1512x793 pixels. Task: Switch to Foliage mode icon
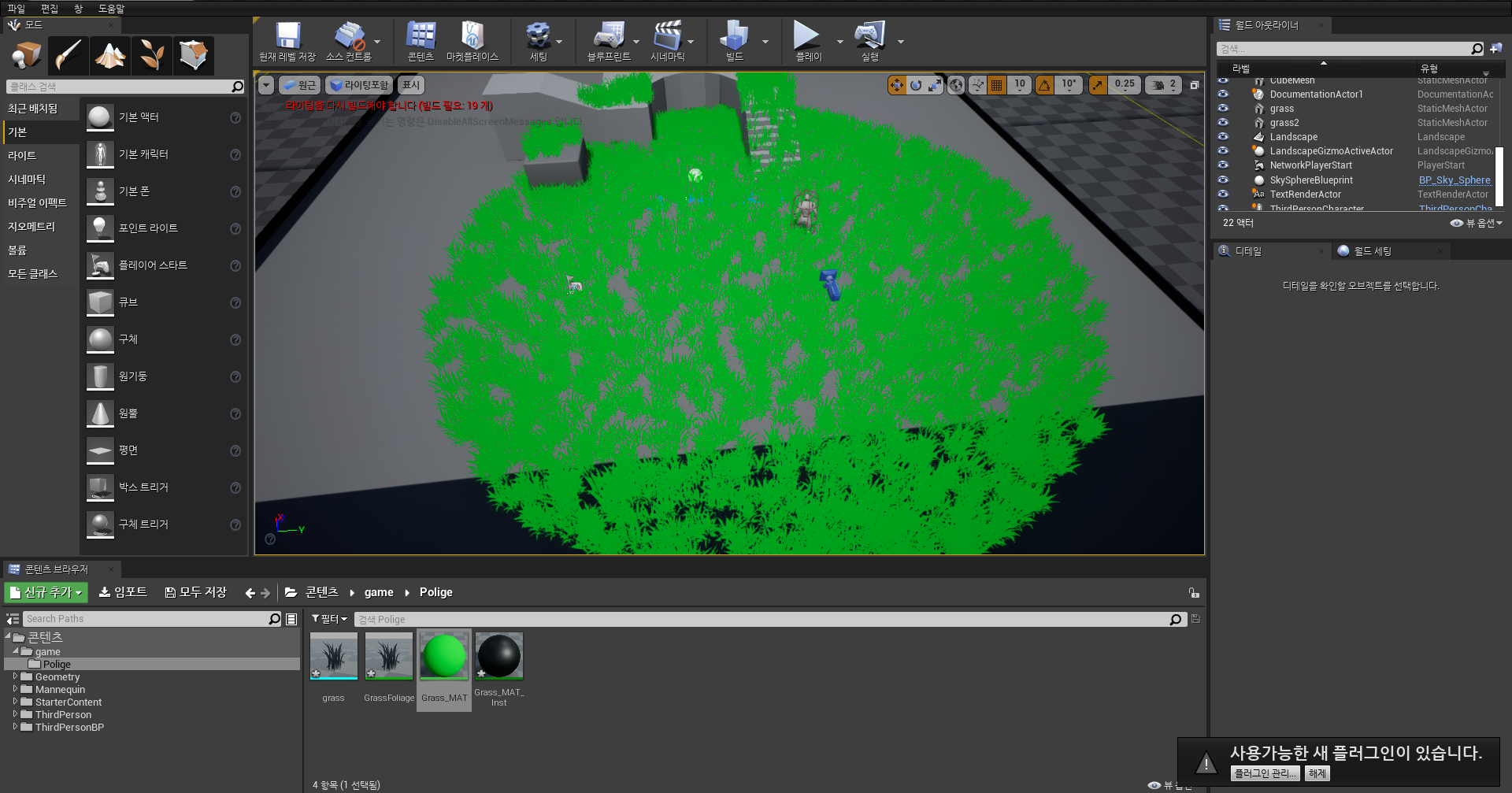click(151, 55)
